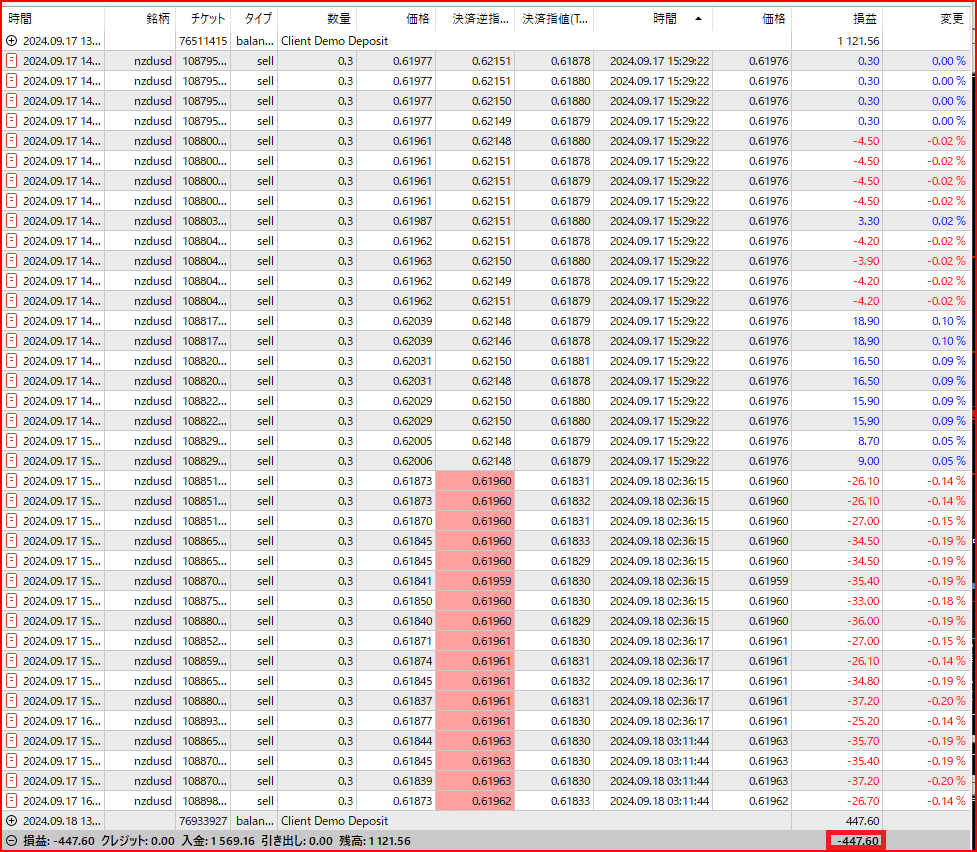The width and height of the screenshot is (977, 852).
Task: Sort by the 数量 column header
Action: point(317,19)
